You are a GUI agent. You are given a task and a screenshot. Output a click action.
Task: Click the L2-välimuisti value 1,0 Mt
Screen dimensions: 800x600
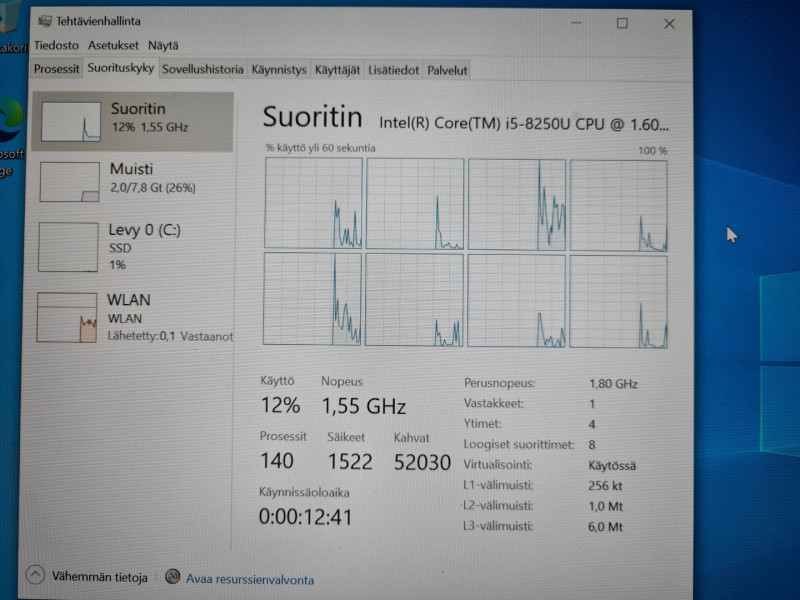[x=605, y=506]
